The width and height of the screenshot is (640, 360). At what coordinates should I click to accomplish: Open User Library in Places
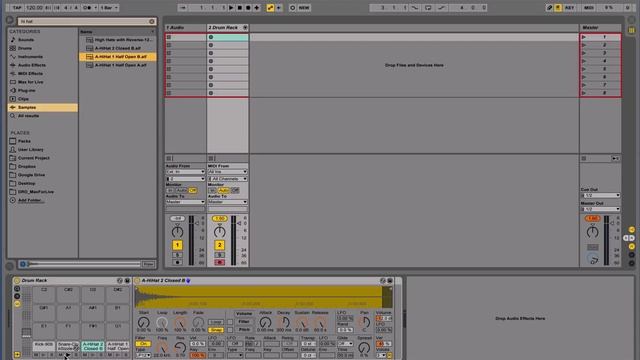(x=31, y=149)
